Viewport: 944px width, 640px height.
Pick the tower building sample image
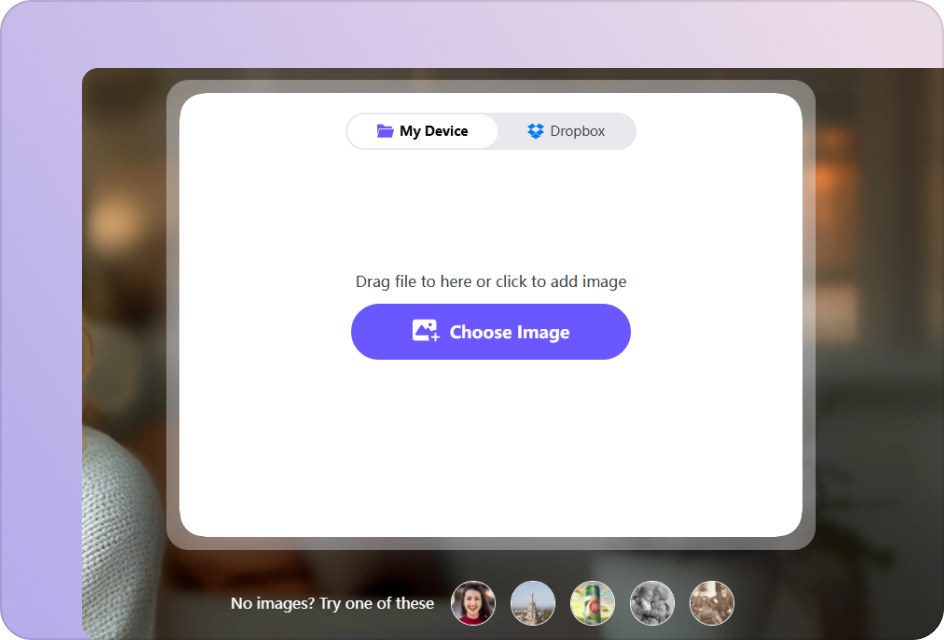[x=533, y=603]
